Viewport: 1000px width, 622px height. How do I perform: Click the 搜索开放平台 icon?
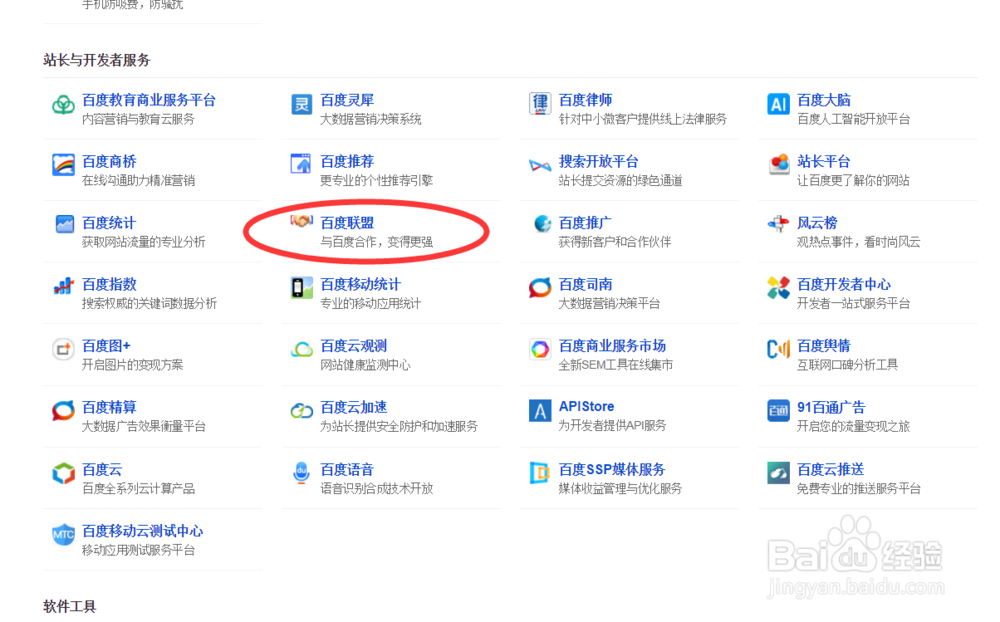point(540,166)
